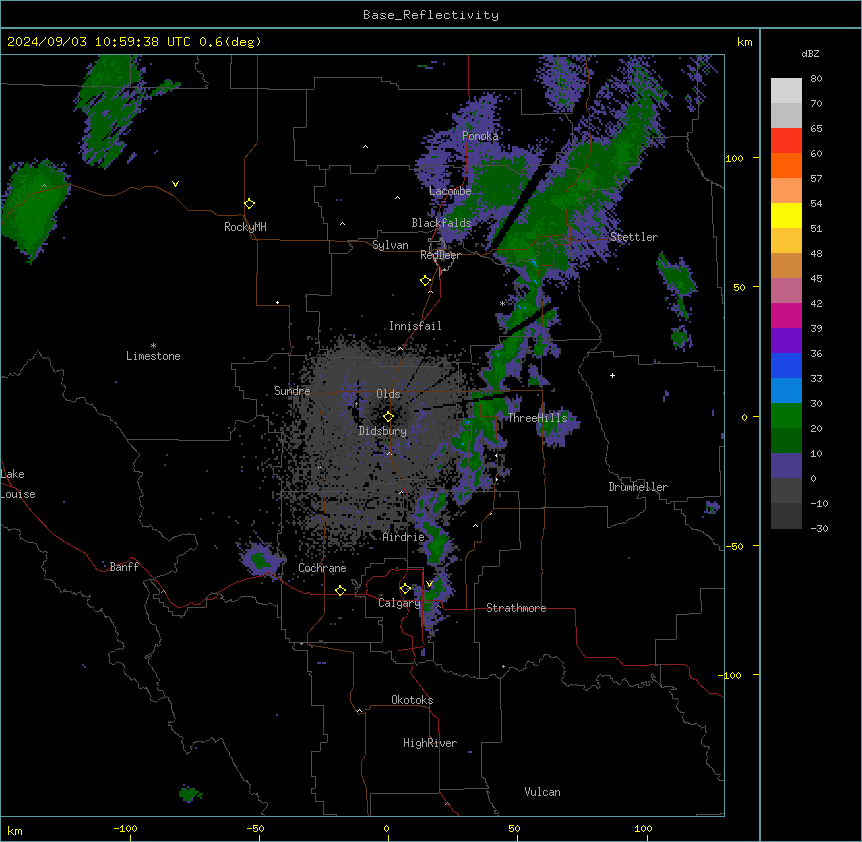This screenshot has height=842, width=862.
Task: Click the Calgary city label
Action: coord(399,603)
